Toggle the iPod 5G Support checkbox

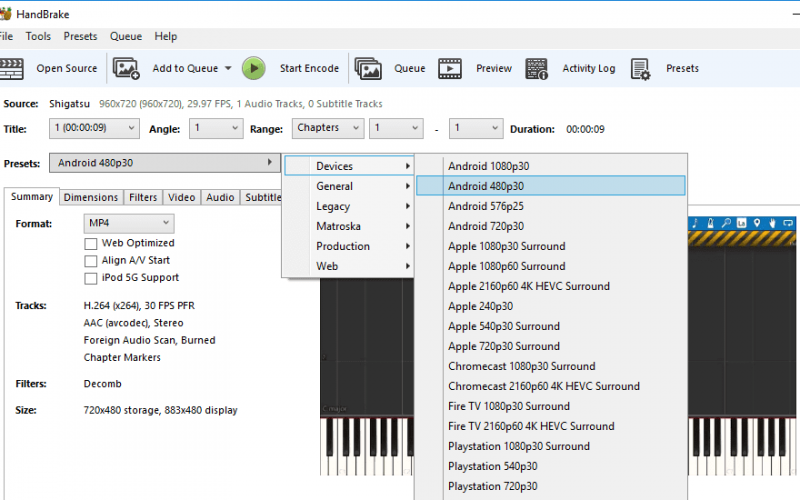(x=91, y=279)
